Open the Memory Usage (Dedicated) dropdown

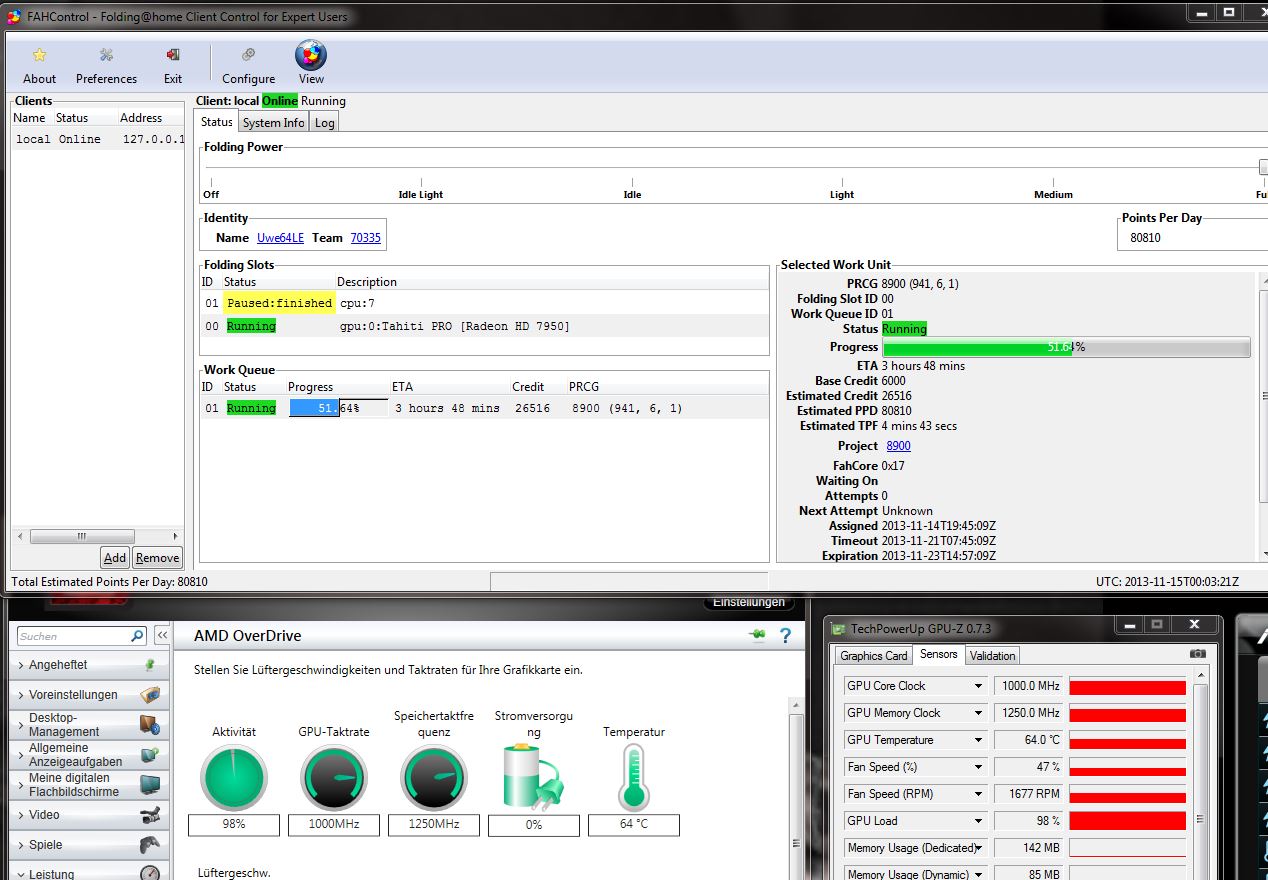[978, 848]
